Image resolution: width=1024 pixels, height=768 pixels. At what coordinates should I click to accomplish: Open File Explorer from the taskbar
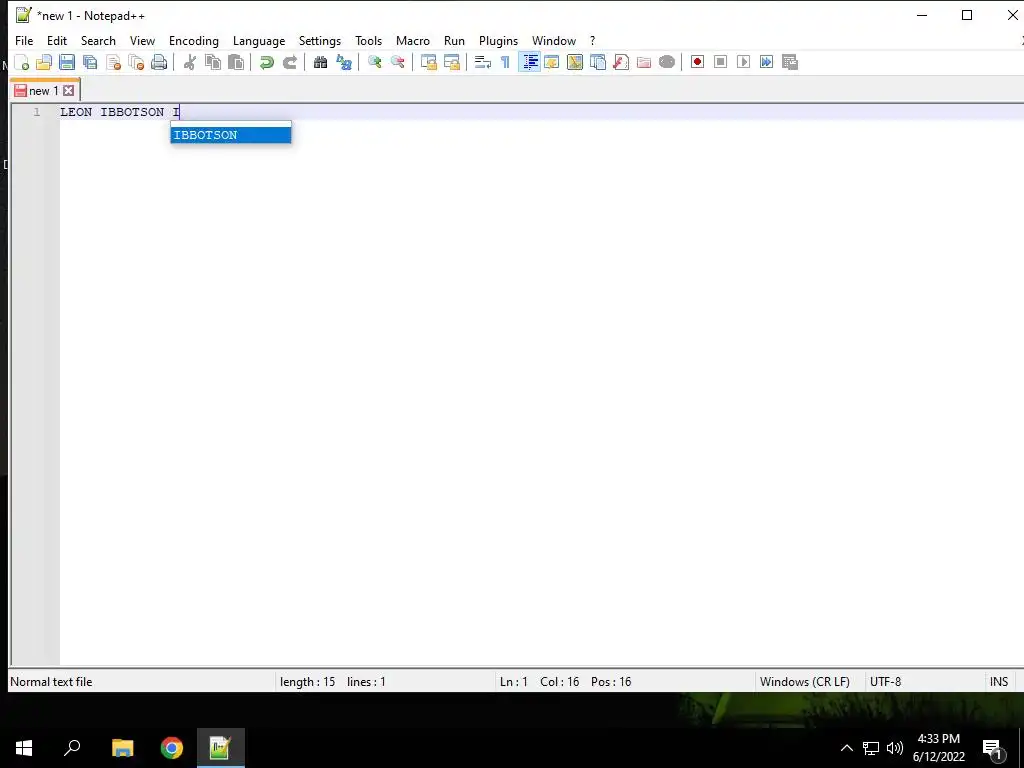coord(123,748)
